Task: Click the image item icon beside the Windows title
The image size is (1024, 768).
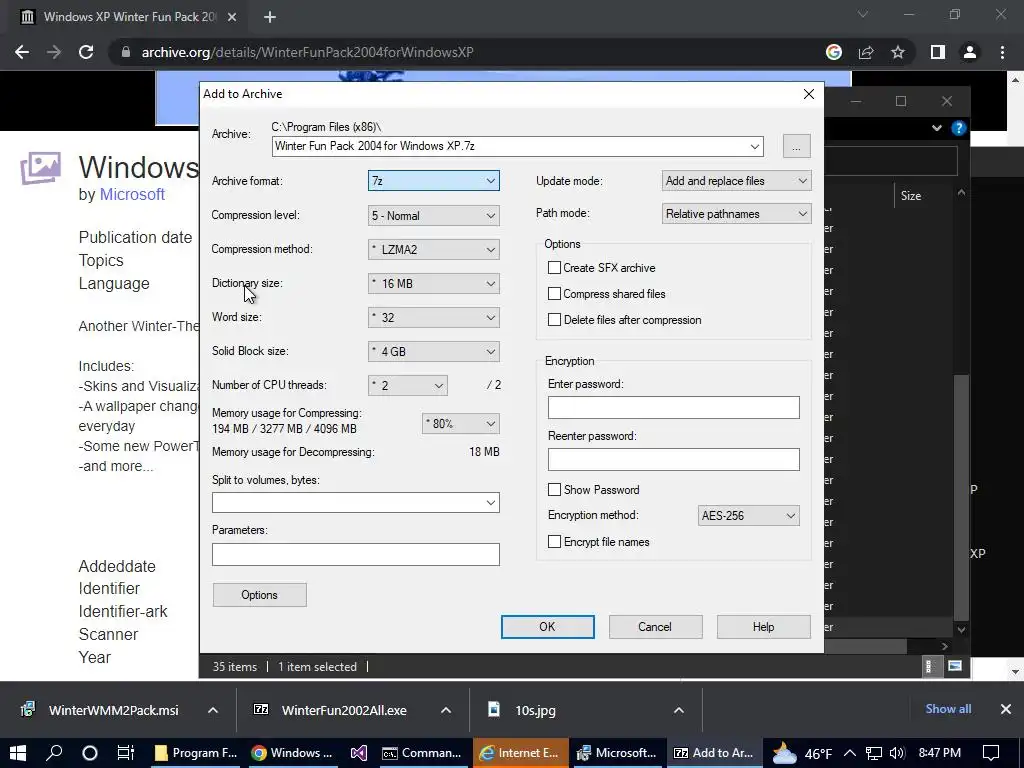Action: (40, 168)
